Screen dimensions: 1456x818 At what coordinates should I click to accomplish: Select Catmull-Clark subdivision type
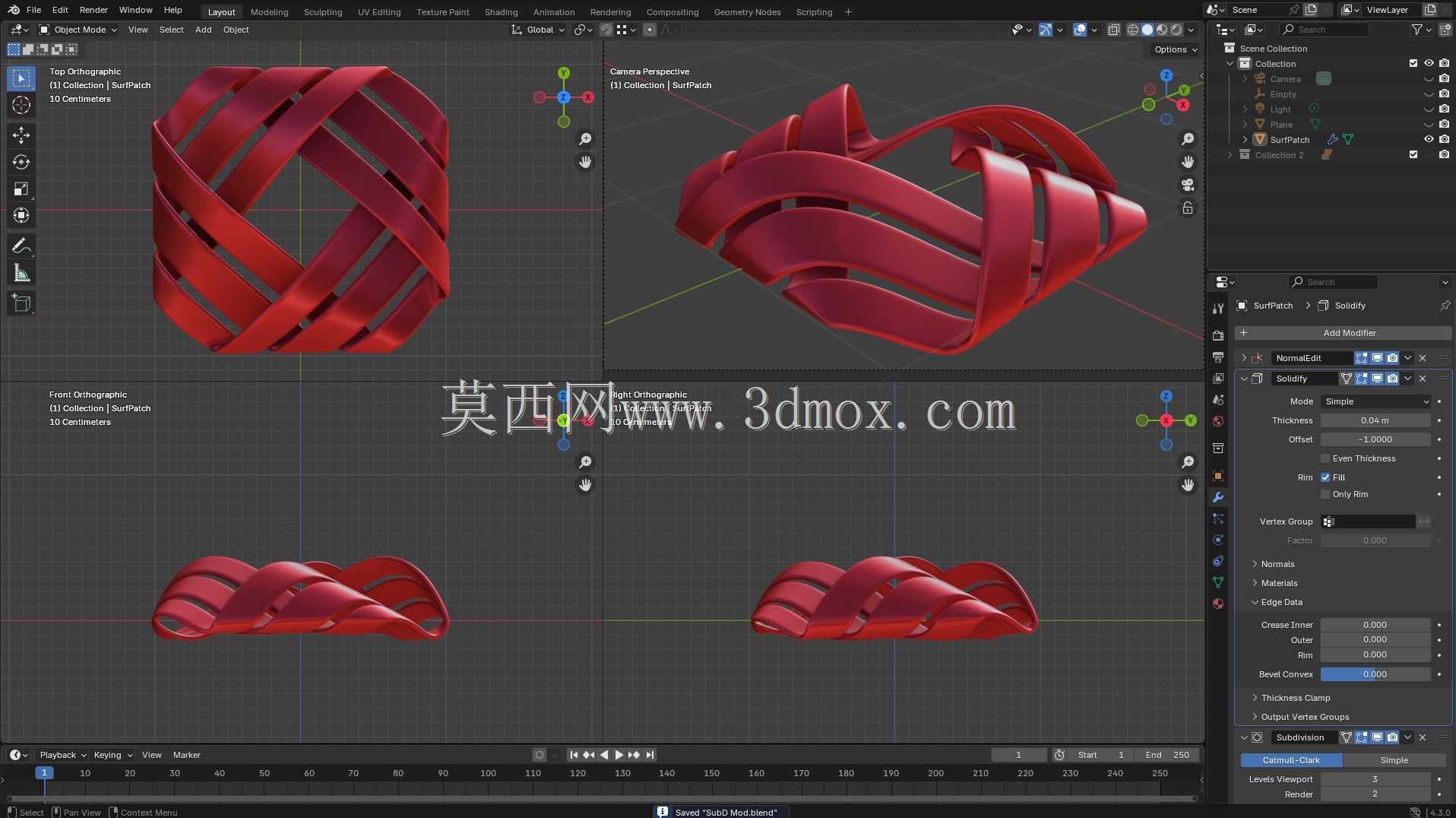tap(1291, 760)
